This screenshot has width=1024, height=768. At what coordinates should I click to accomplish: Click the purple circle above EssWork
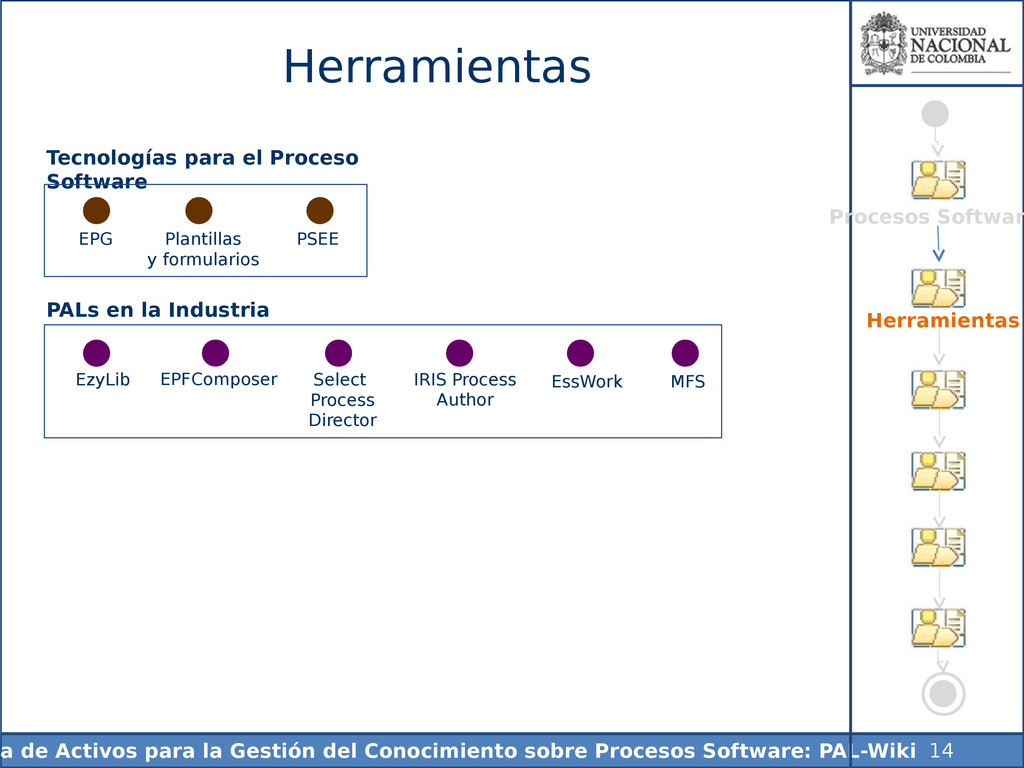[581, 353]
